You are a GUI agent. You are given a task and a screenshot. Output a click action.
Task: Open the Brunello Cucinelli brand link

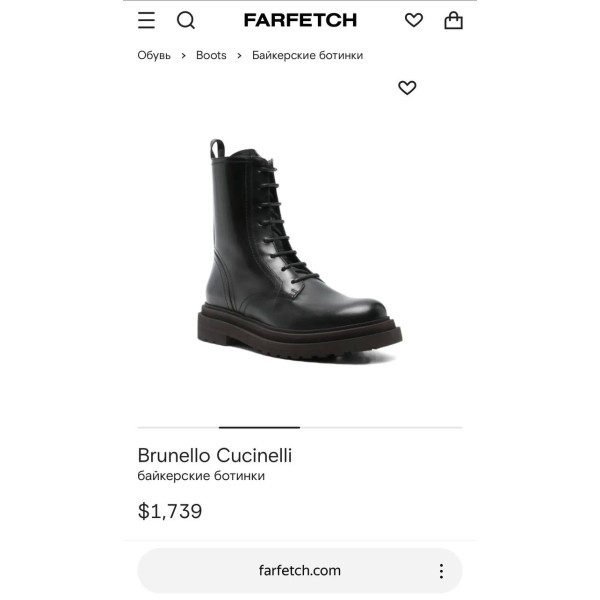coord(215,455)
